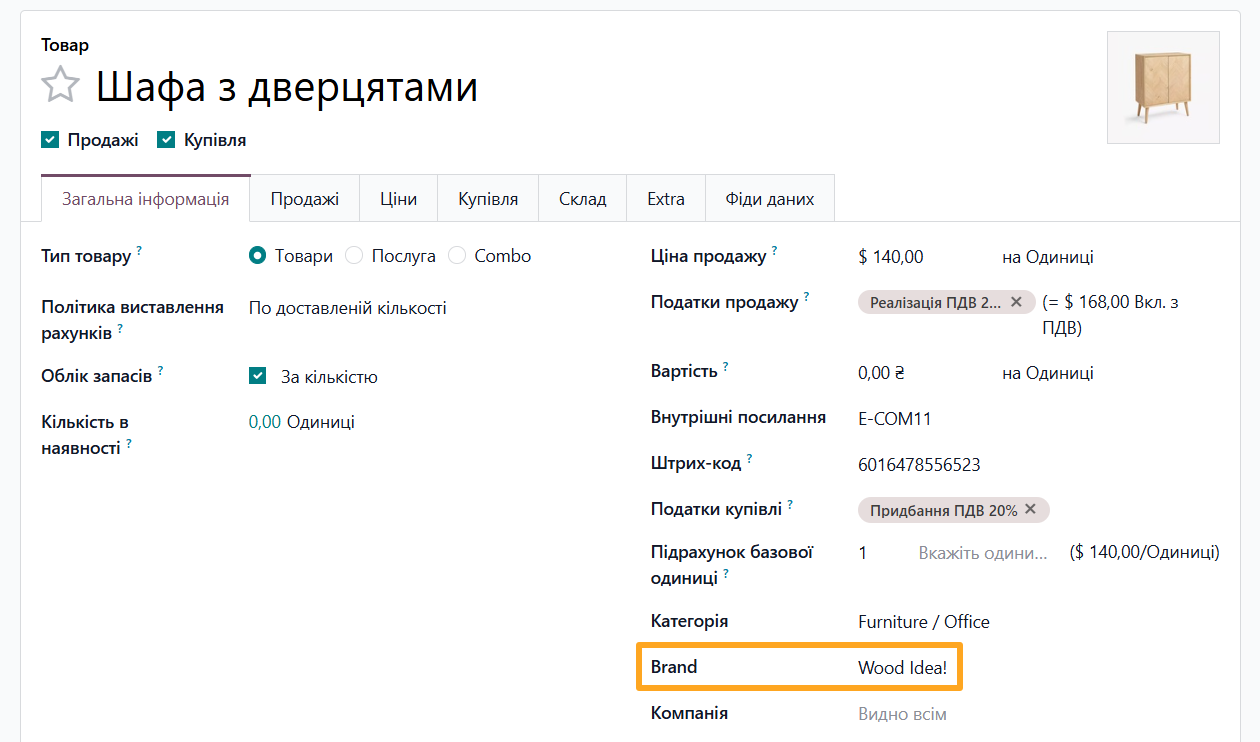The height and width of the screenshot is (742, 1260).
Task: Select the Товари radio option
Action: tap(258, 256)
